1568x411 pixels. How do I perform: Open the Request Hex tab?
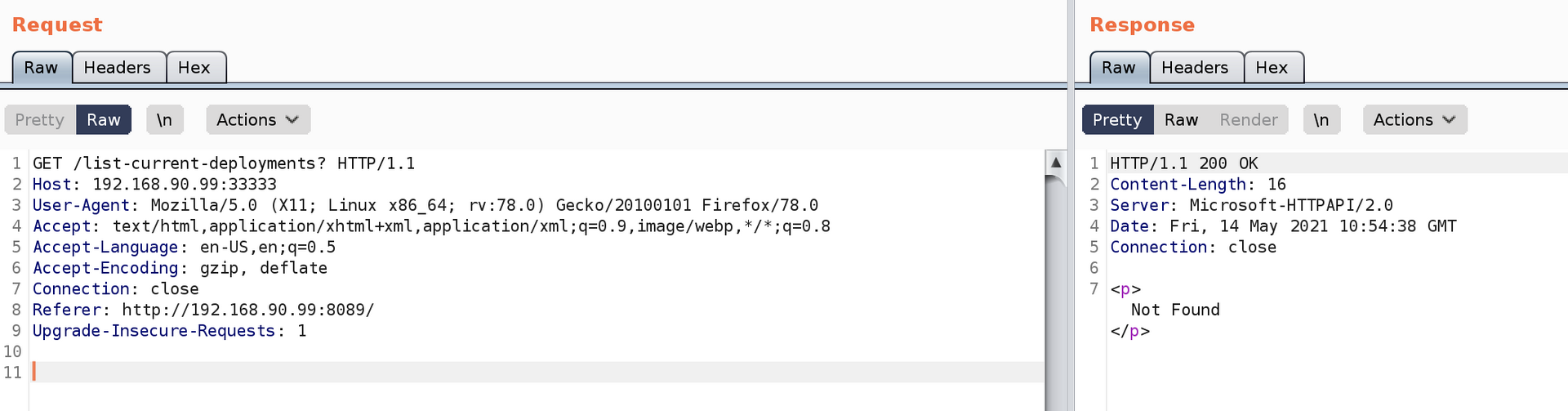194,68
